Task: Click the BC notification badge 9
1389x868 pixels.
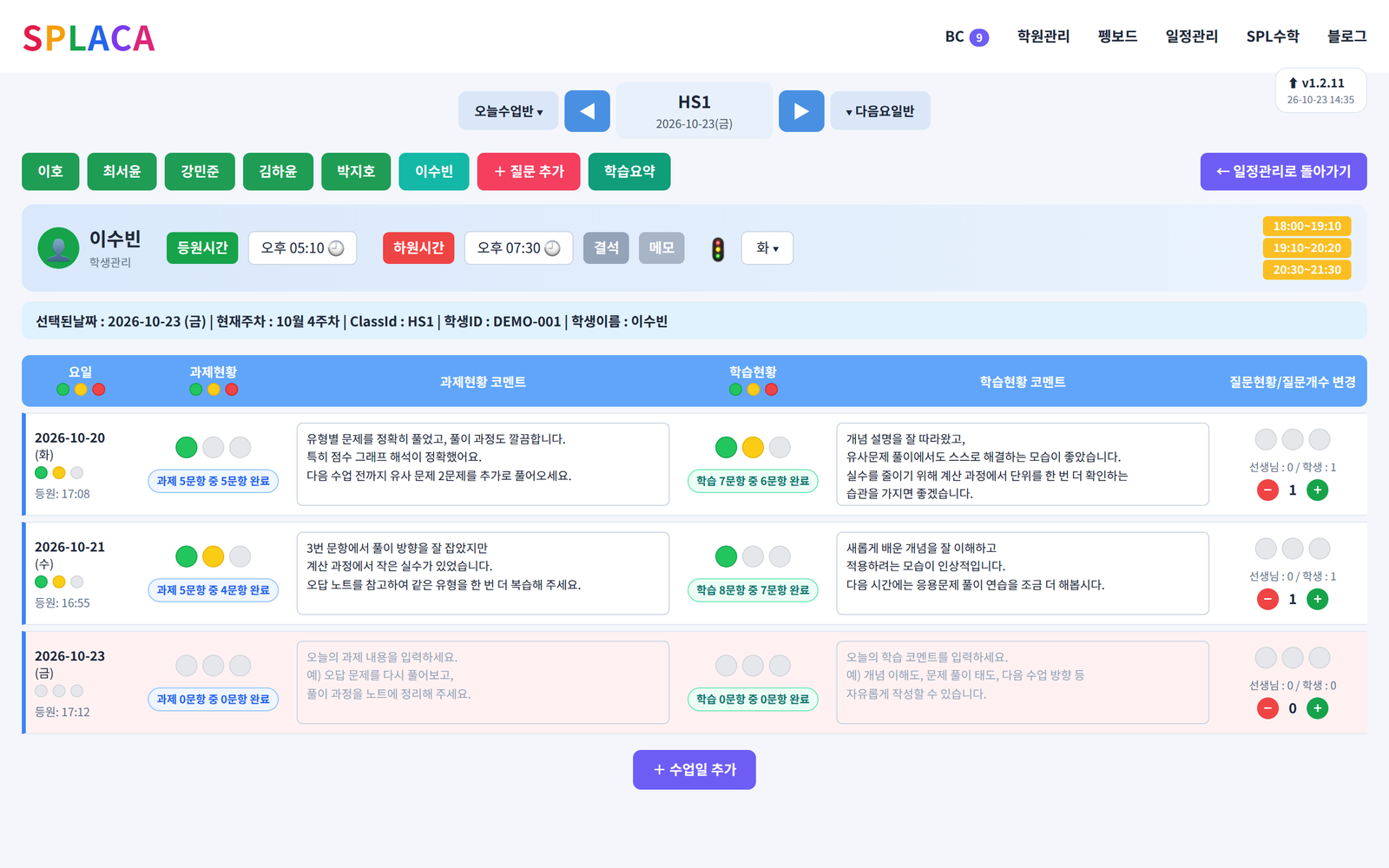Action: click(979, 37)
